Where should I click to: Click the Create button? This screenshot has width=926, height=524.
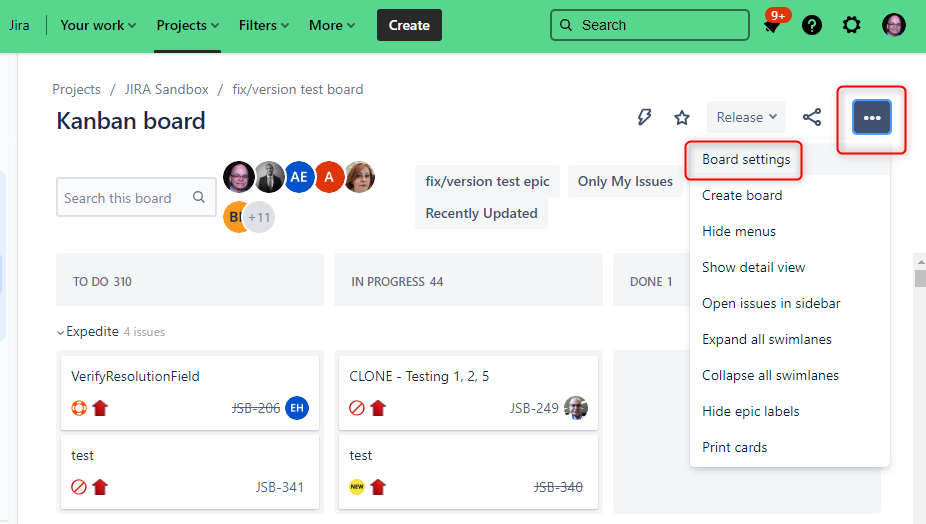[409, 25]
